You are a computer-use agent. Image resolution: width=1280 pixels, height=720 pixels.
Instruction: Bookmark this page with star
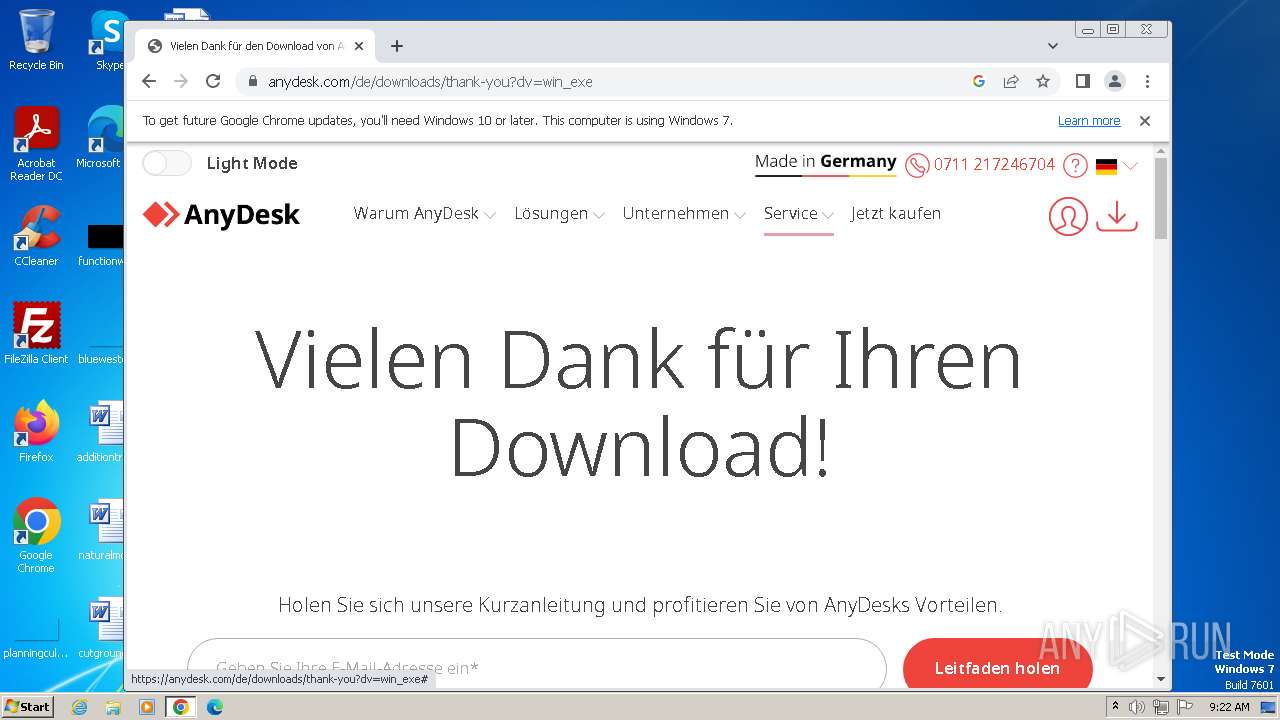1043,82
